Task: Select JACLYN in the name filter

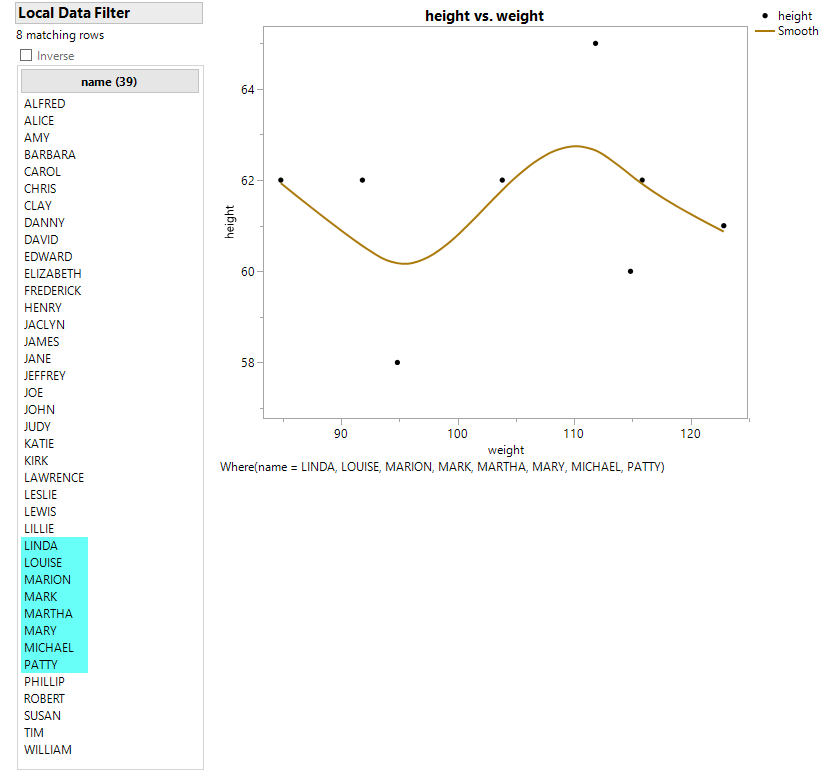Action: pyautogui.click(x=44, y=324)
